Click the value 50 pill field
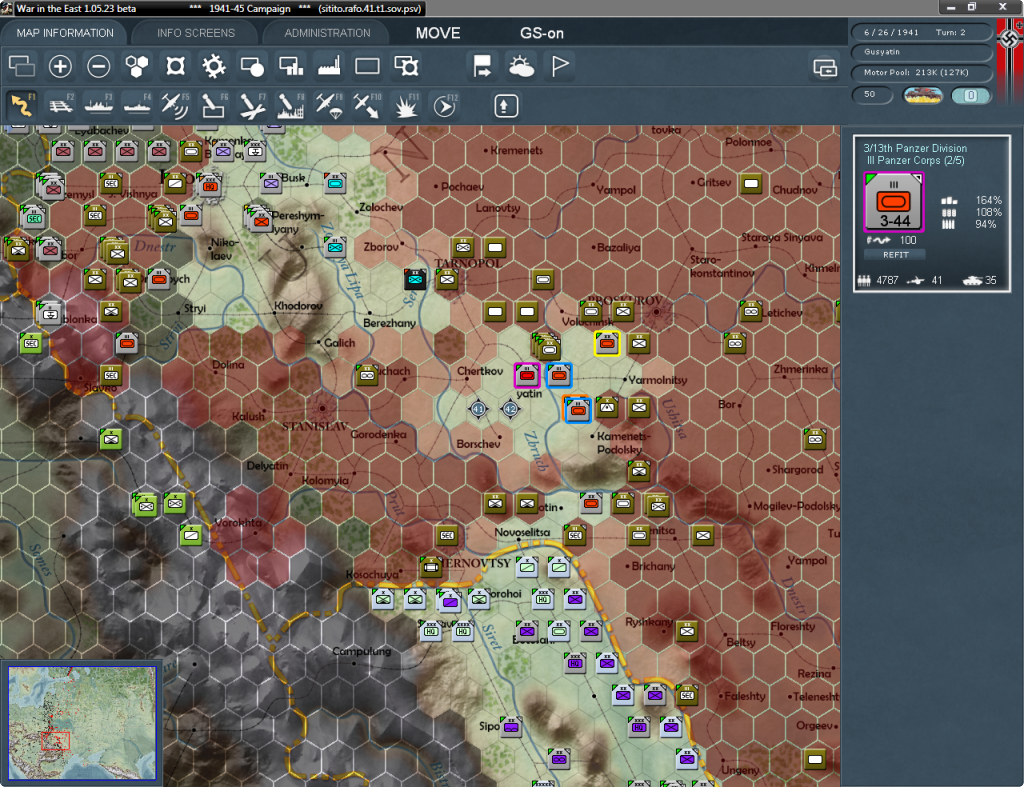Image resolution: width=1024 pixels, height=787 pixels. click(872, 95)
